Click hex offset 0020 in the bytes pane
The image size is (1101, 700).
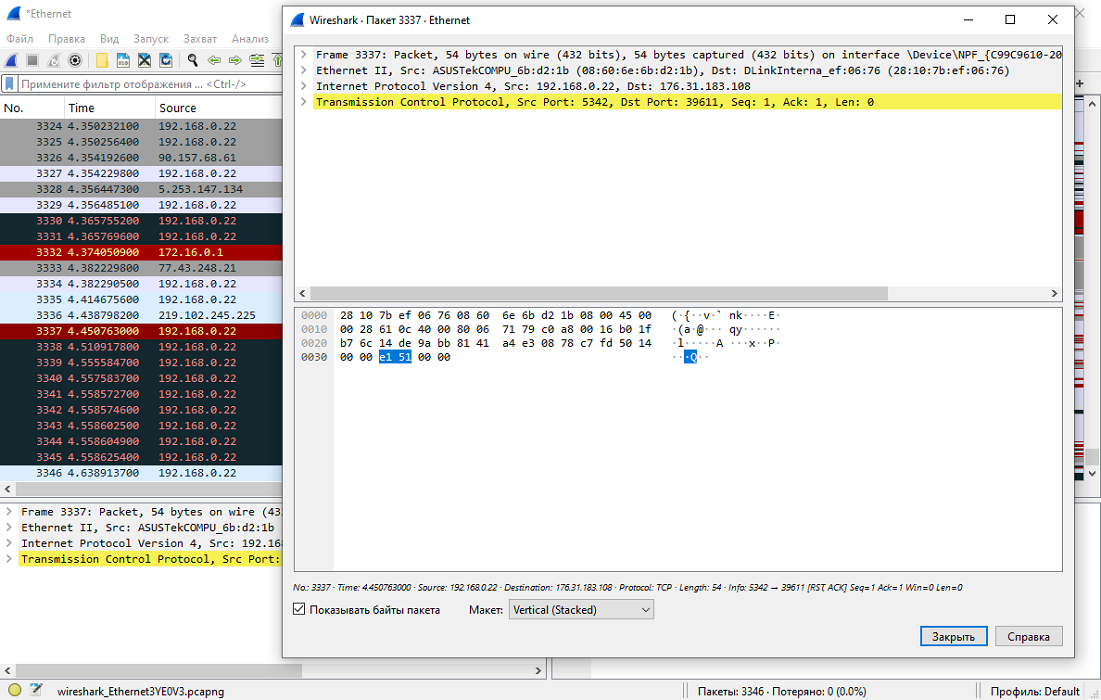click(x=314, y=343)
